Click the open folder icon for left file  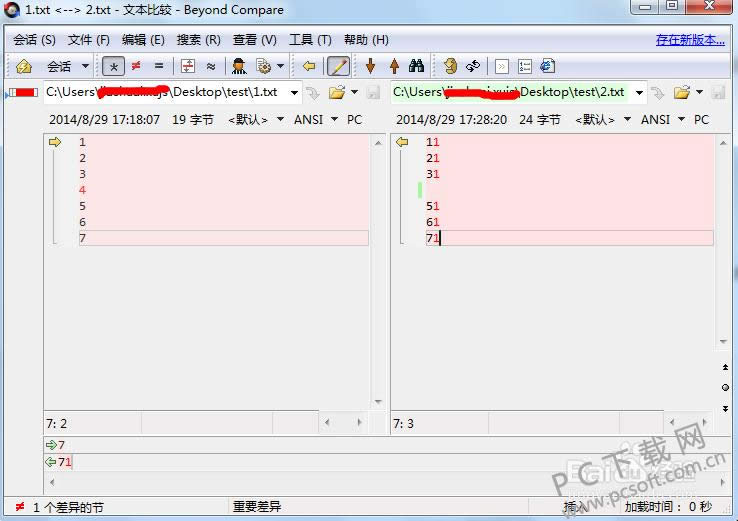click(336, 93)
